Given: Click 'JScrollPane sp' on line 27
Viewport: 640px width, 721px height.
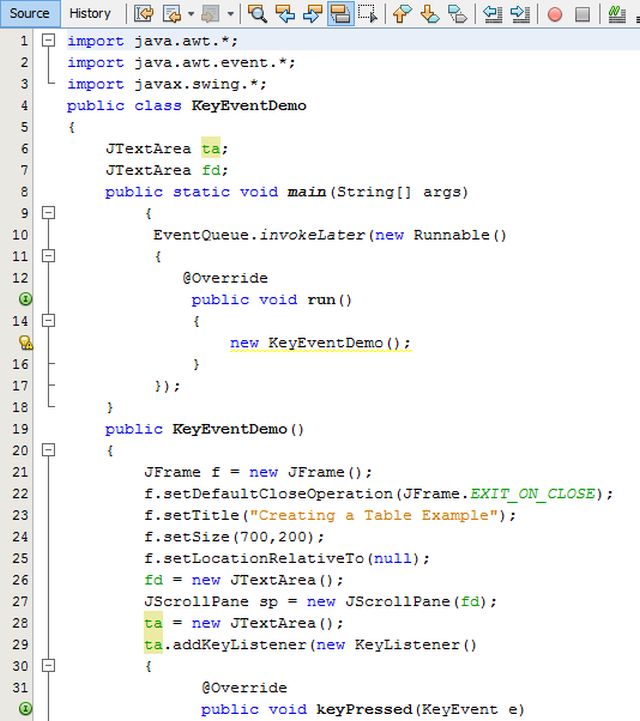Looking at the screenshot, I should tap(211, 602).
